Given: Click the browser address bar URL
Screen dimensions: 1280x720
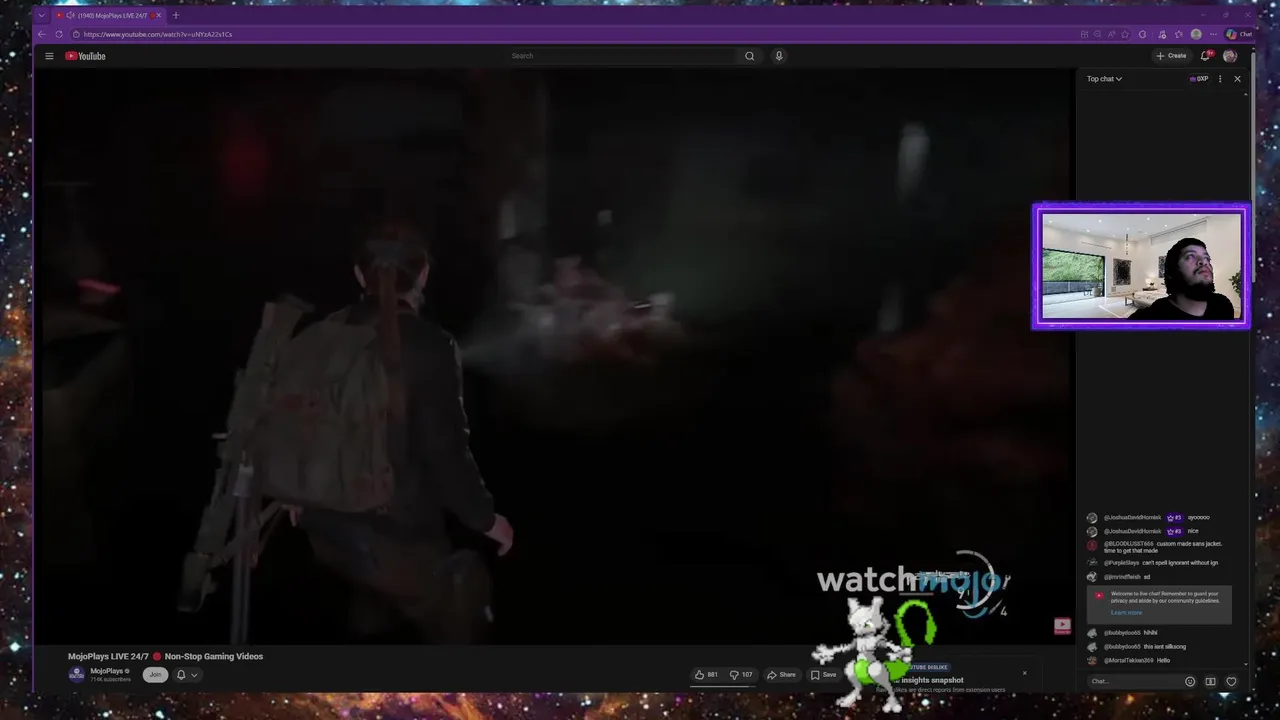Looking at the screenshot, I should pos(158,34).
